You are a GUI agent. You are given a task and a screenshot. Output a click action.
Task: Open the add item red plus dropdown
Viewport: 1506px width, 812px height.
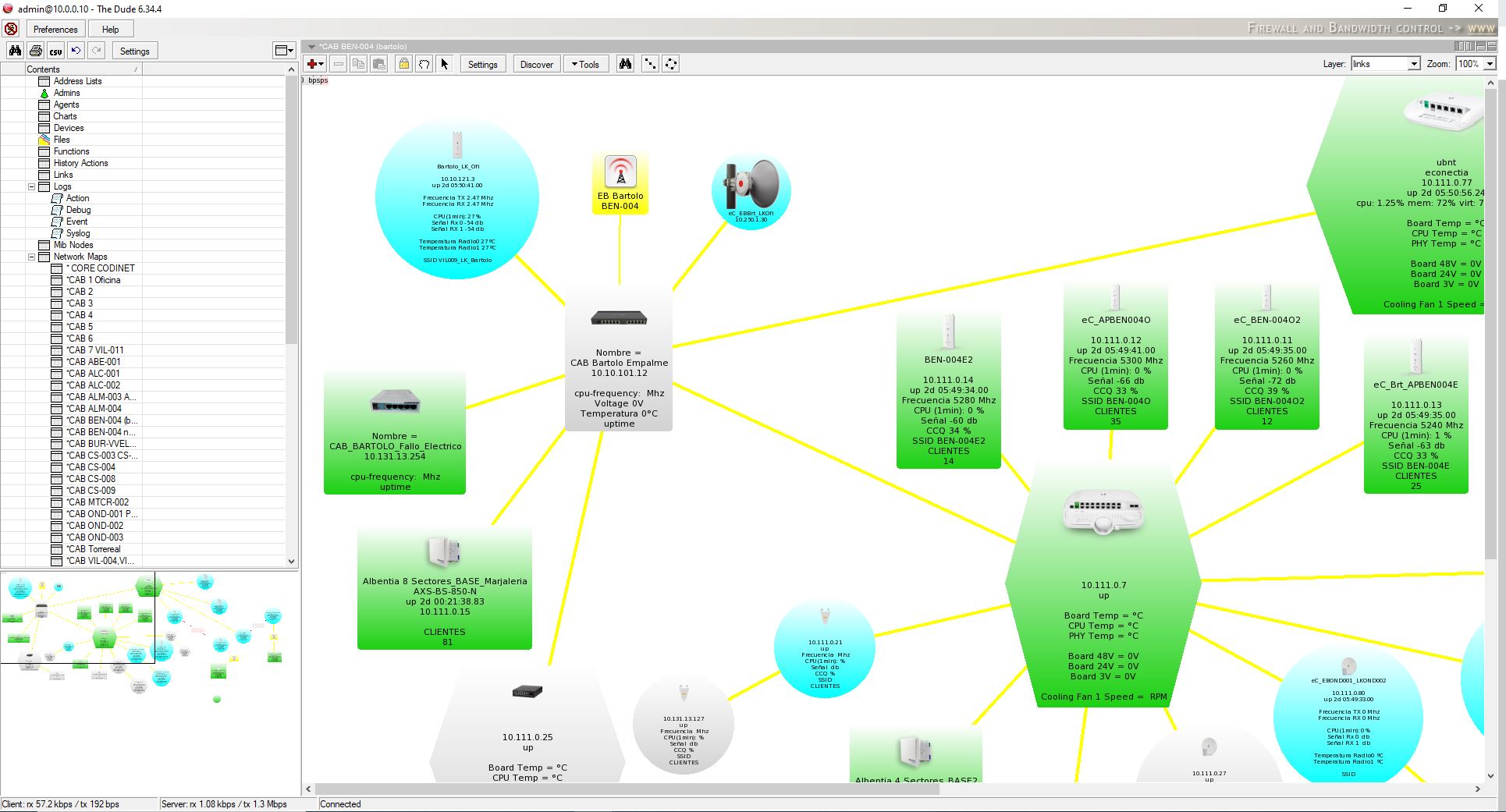pyautogui.click(x=315, y=64)
